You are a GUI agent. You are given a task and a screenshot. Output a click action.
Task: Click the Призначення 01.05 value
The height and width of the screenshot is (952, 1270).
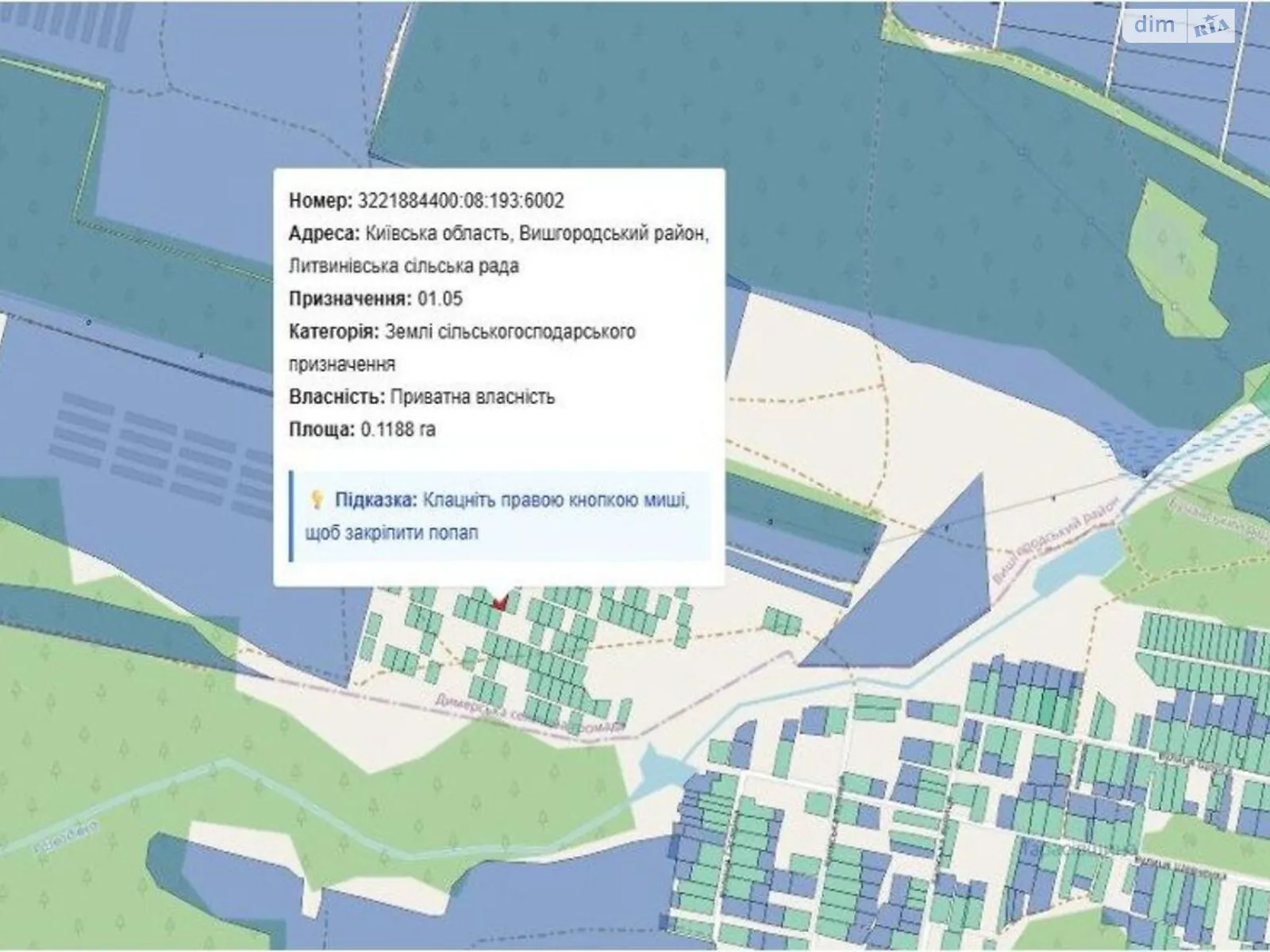[440, 299]
